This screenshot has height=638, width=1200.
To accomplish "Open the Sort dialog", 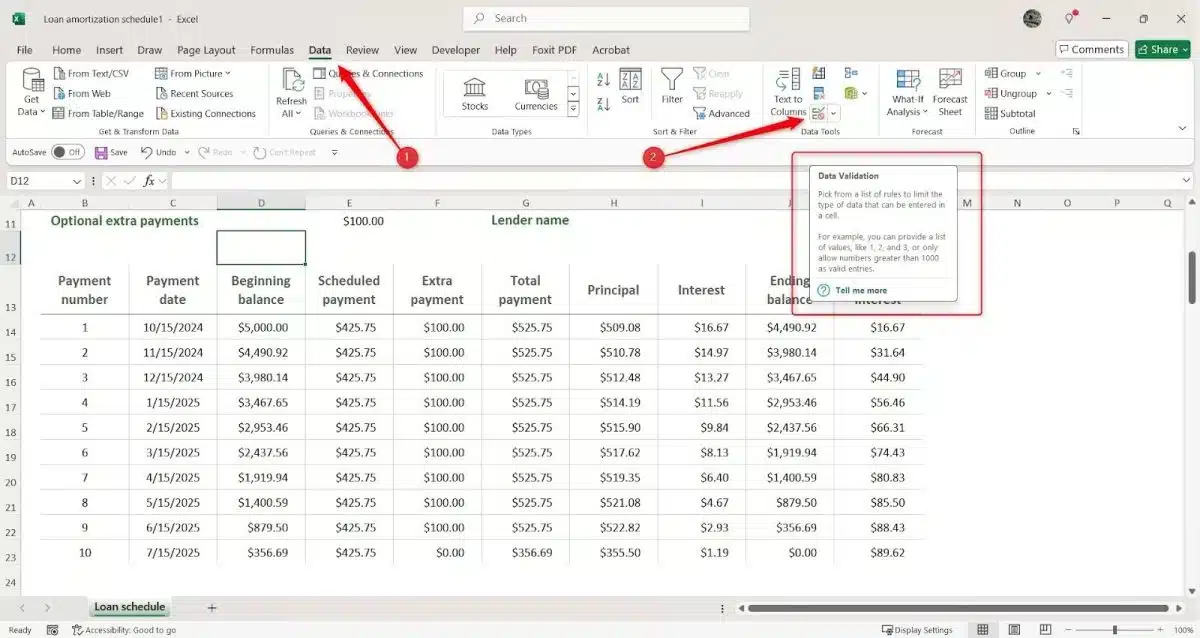I will point(630,86).
